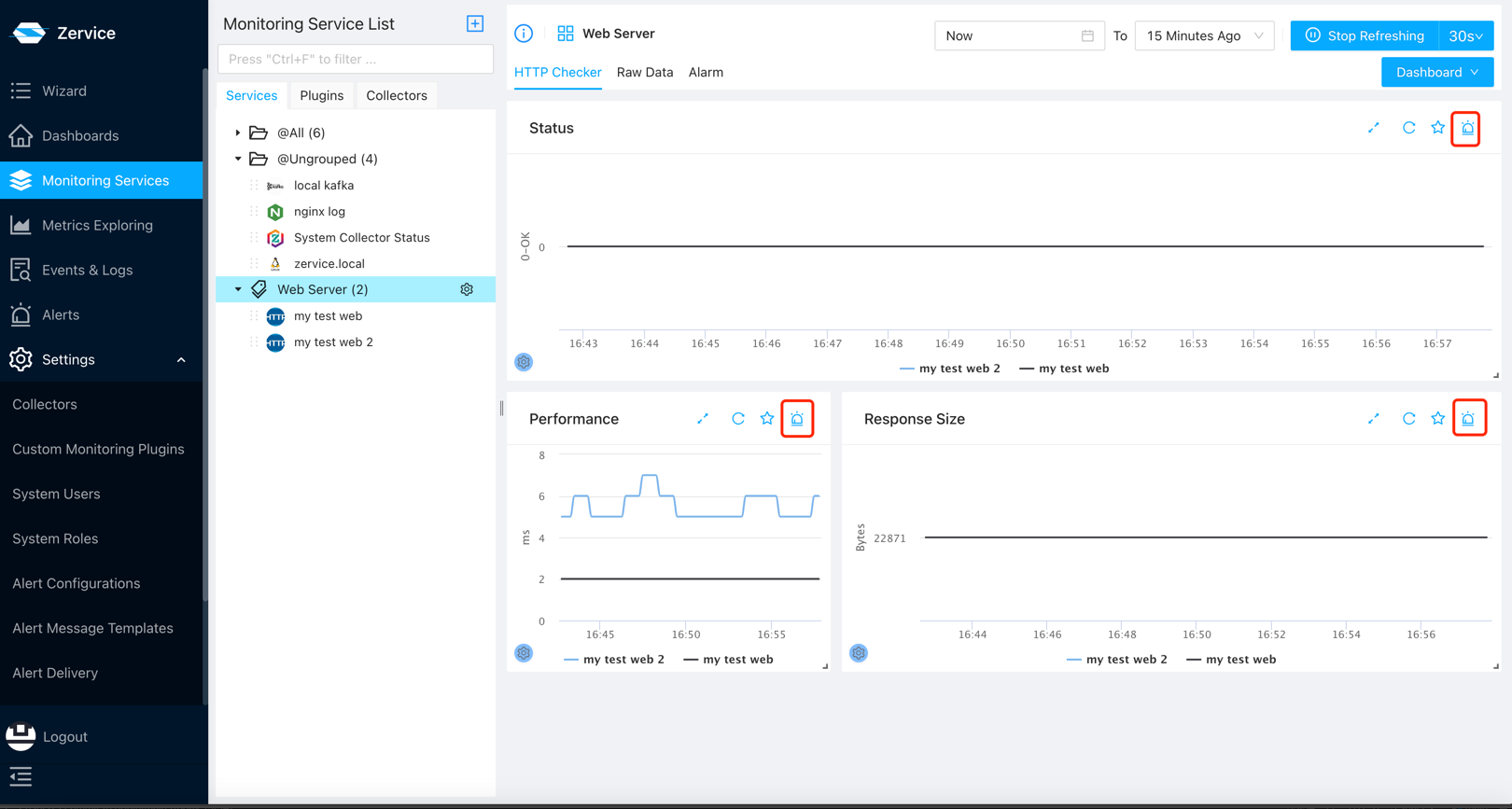Open the 15 Minutes Ago time range dropdown
1512x809 pixels.
point(1204,36)
